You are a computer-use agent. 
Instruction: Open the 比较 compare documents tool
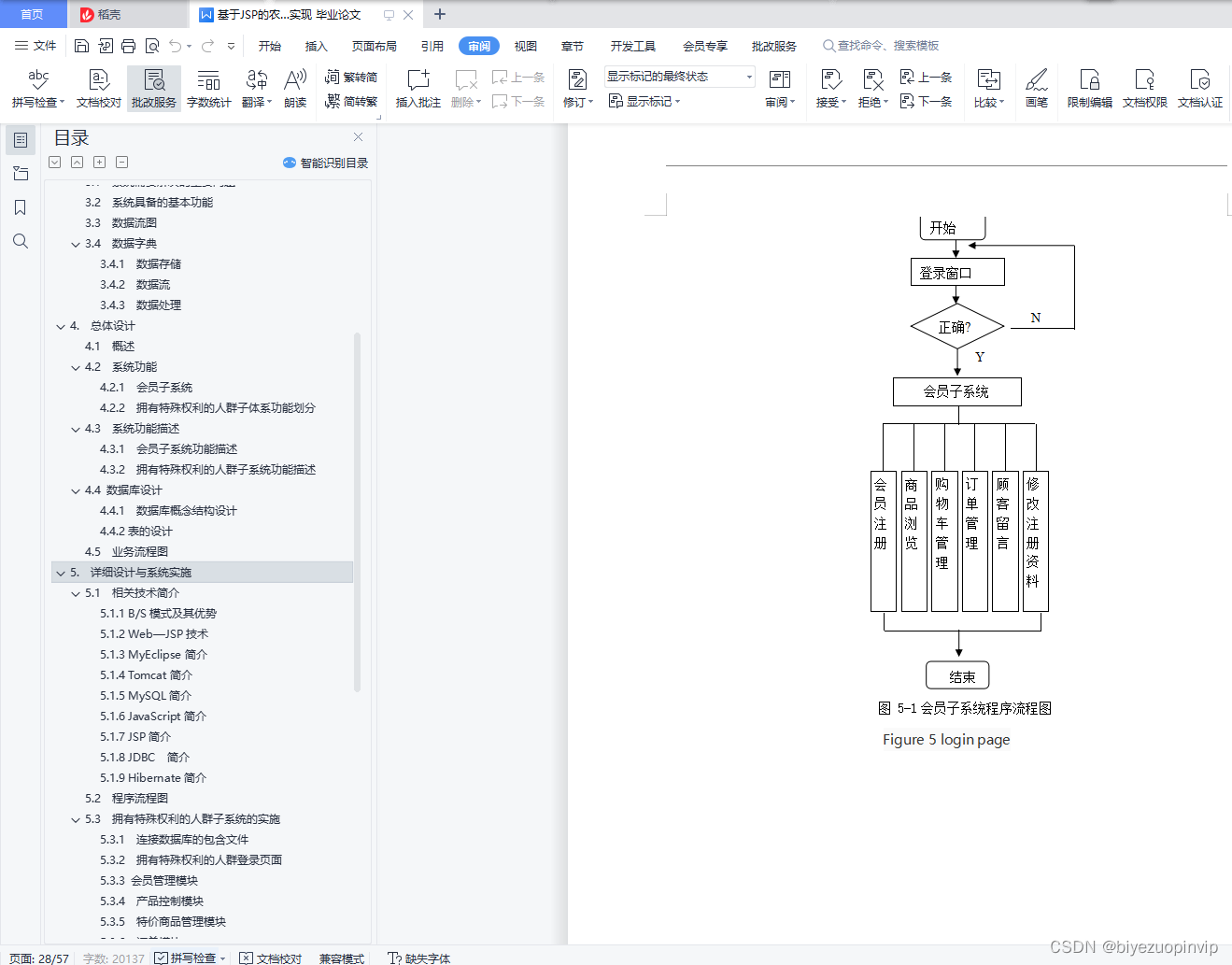coord(989,89)
